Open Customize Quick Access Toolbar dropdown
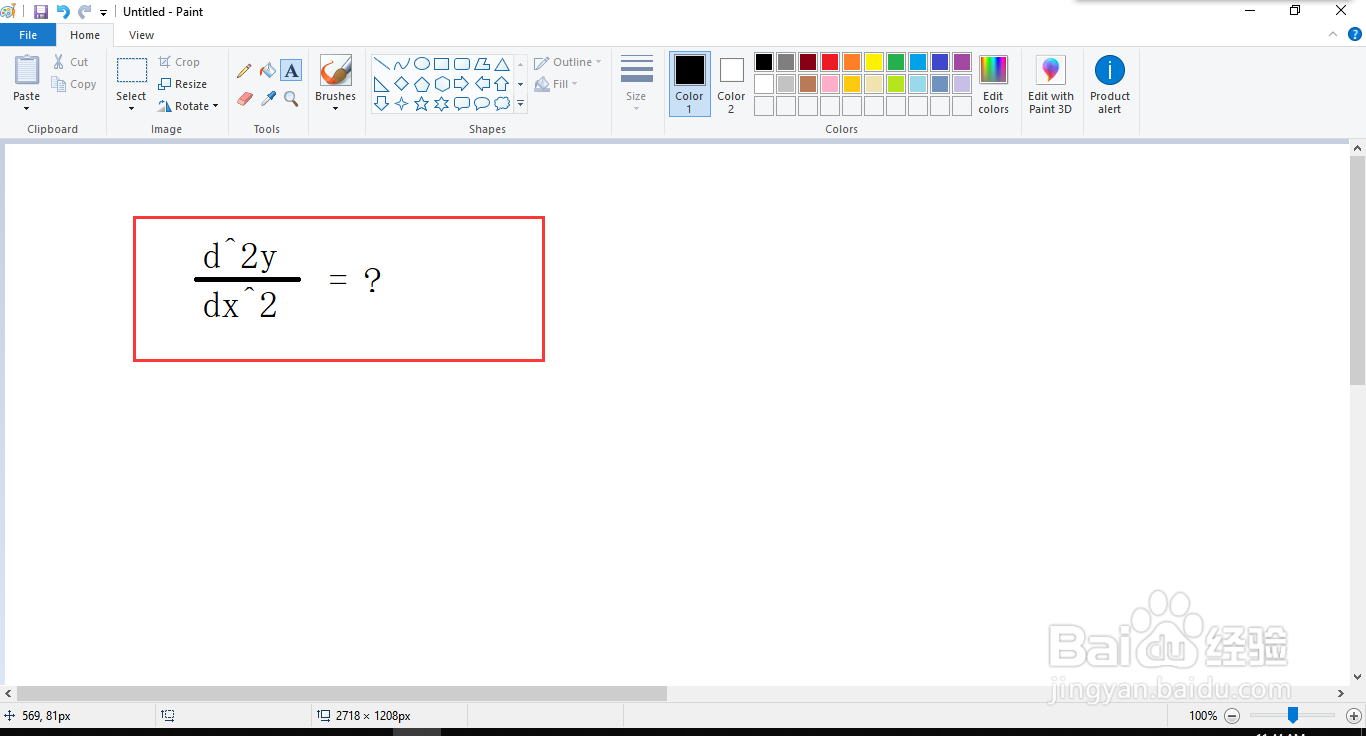The image size is (1366, 736). coord(103,13)
